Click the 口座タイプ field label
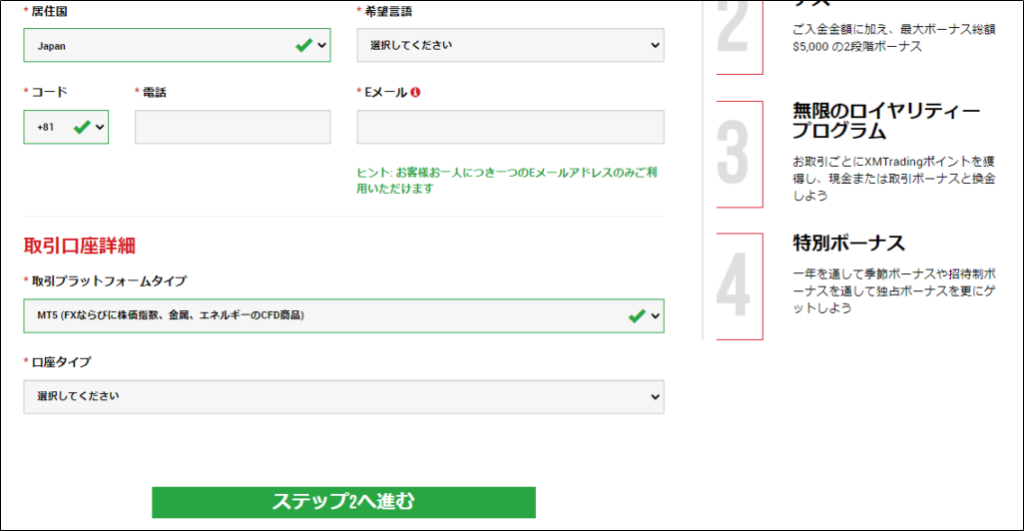The width and height of the screenshot is (1024, 531). pos(61,362)
